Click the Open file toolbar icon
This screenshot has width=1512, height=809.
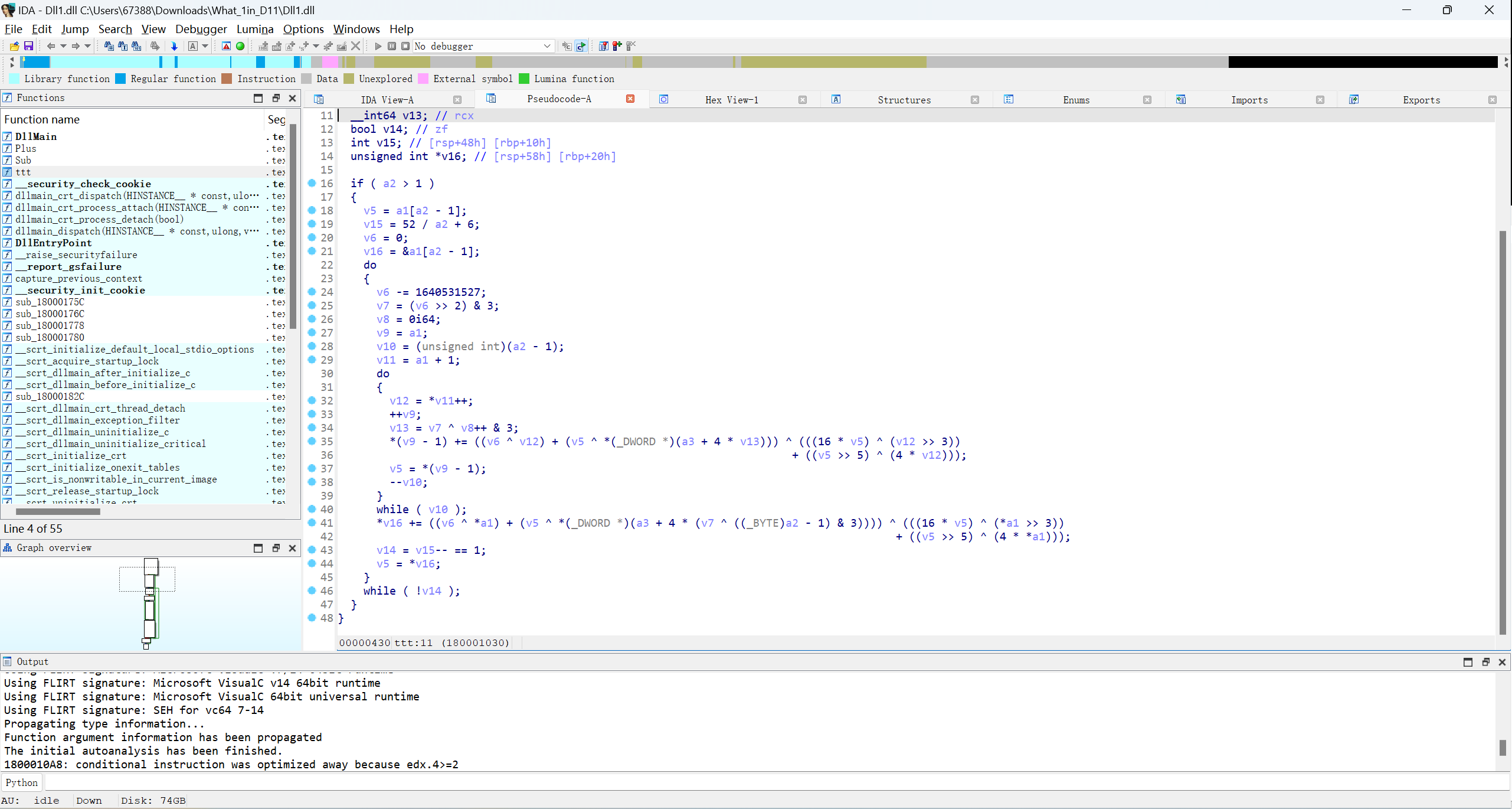(14, 46)
